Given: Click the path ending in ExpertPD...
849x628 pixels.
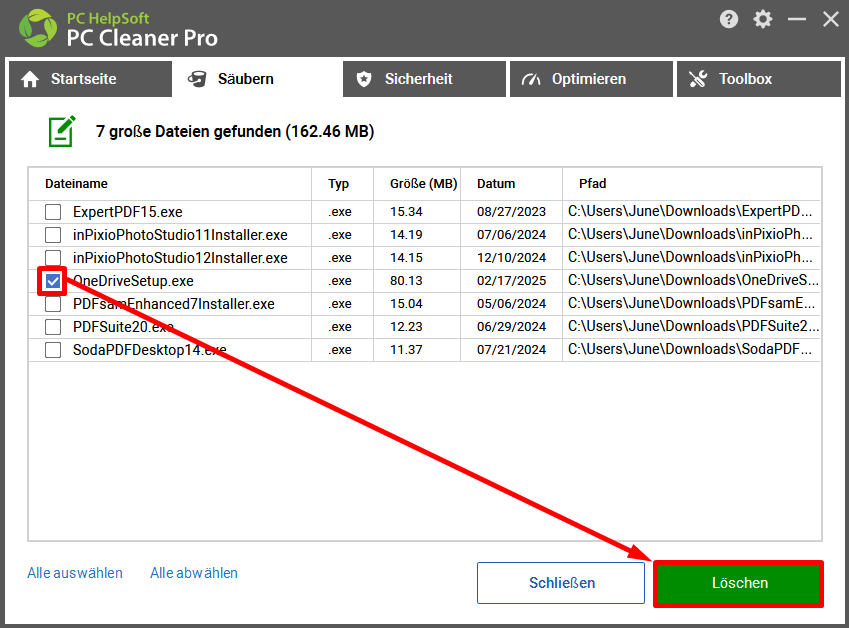Looking at the screenshot, I should (690, 211).
